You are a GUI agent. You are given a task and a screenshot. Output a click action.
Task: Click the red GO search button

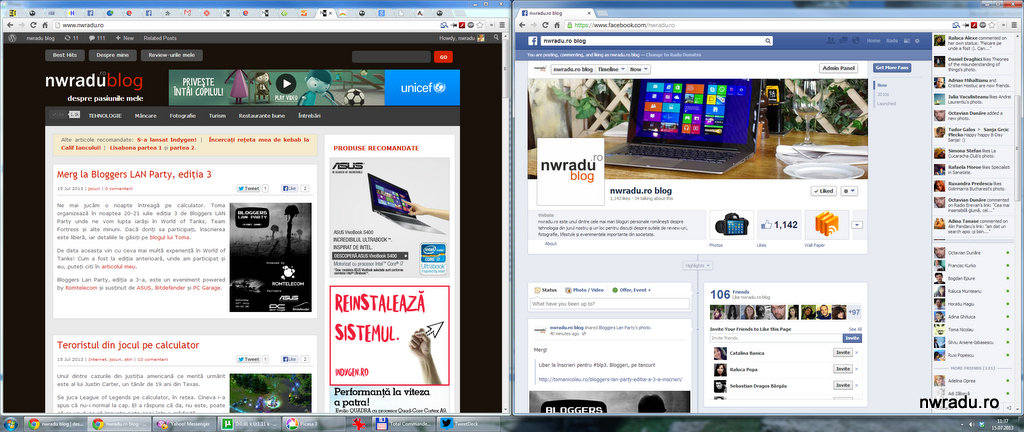click(x=443, y=57)
